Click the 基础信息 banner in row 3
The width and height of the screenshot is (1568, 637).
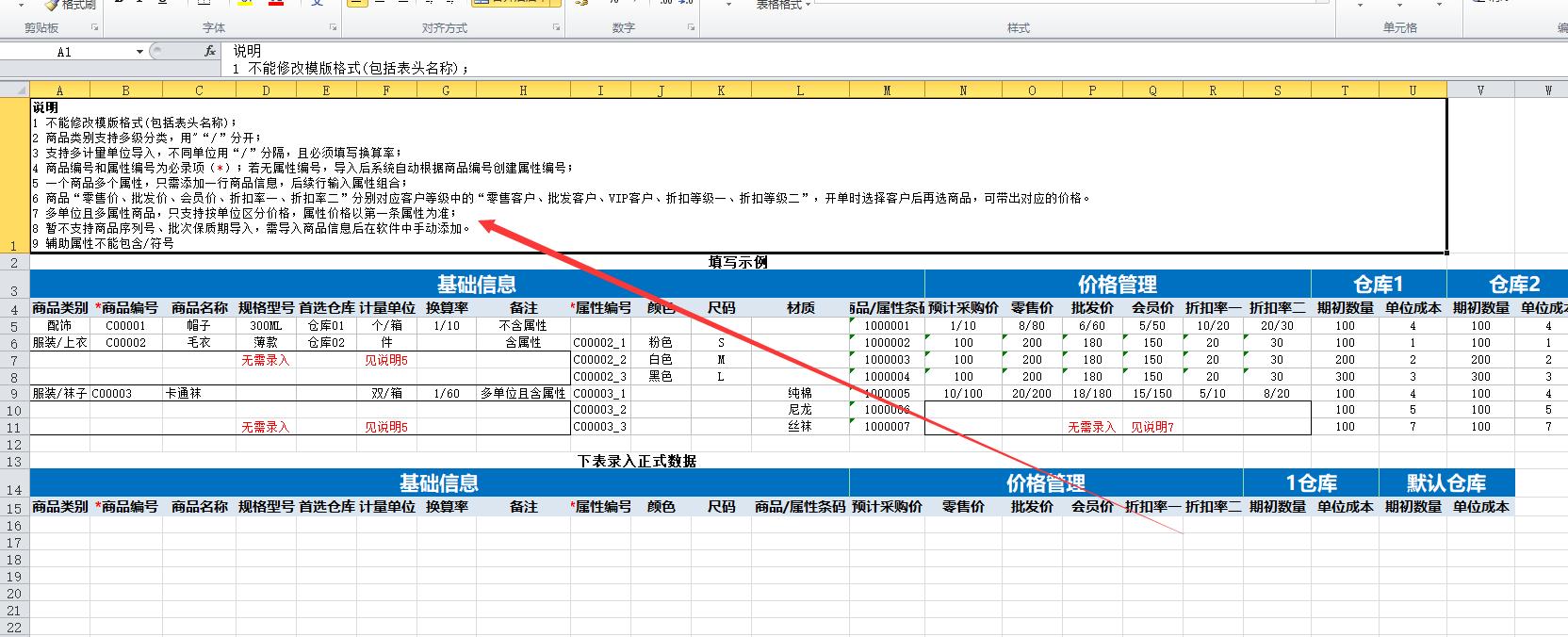pyautogui.click(x=477, y=285)
